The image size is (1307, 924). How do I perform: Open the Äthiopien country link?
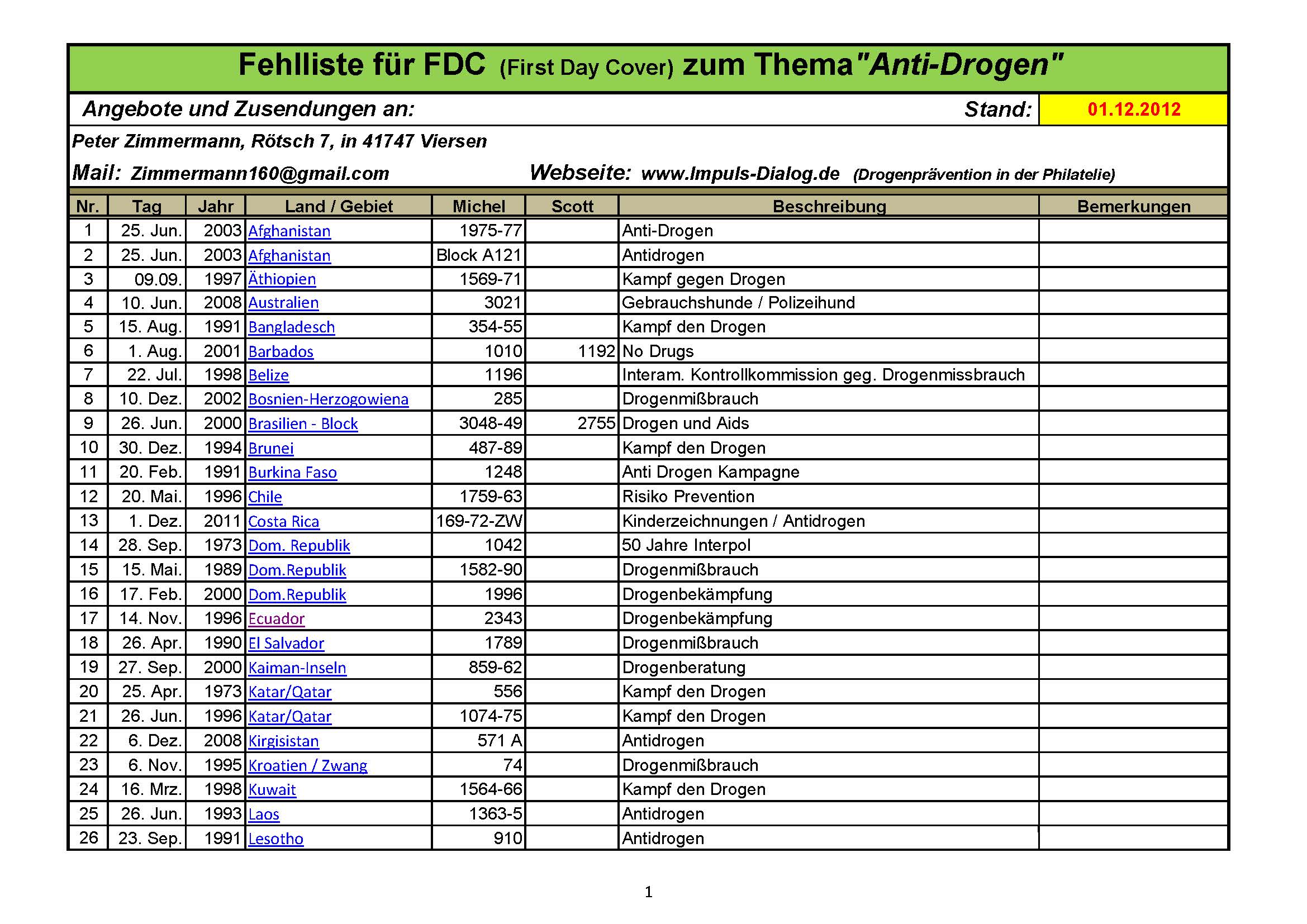tap(282, 279)
